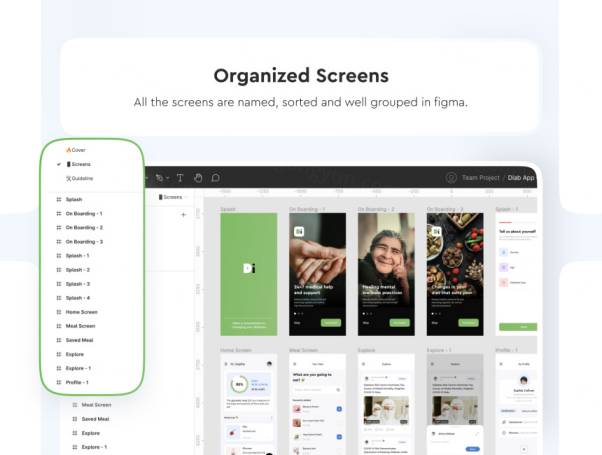Screen dimensions: 602x455
Task: Click frame icon next to Home Screen
Action: coord(59,312)
